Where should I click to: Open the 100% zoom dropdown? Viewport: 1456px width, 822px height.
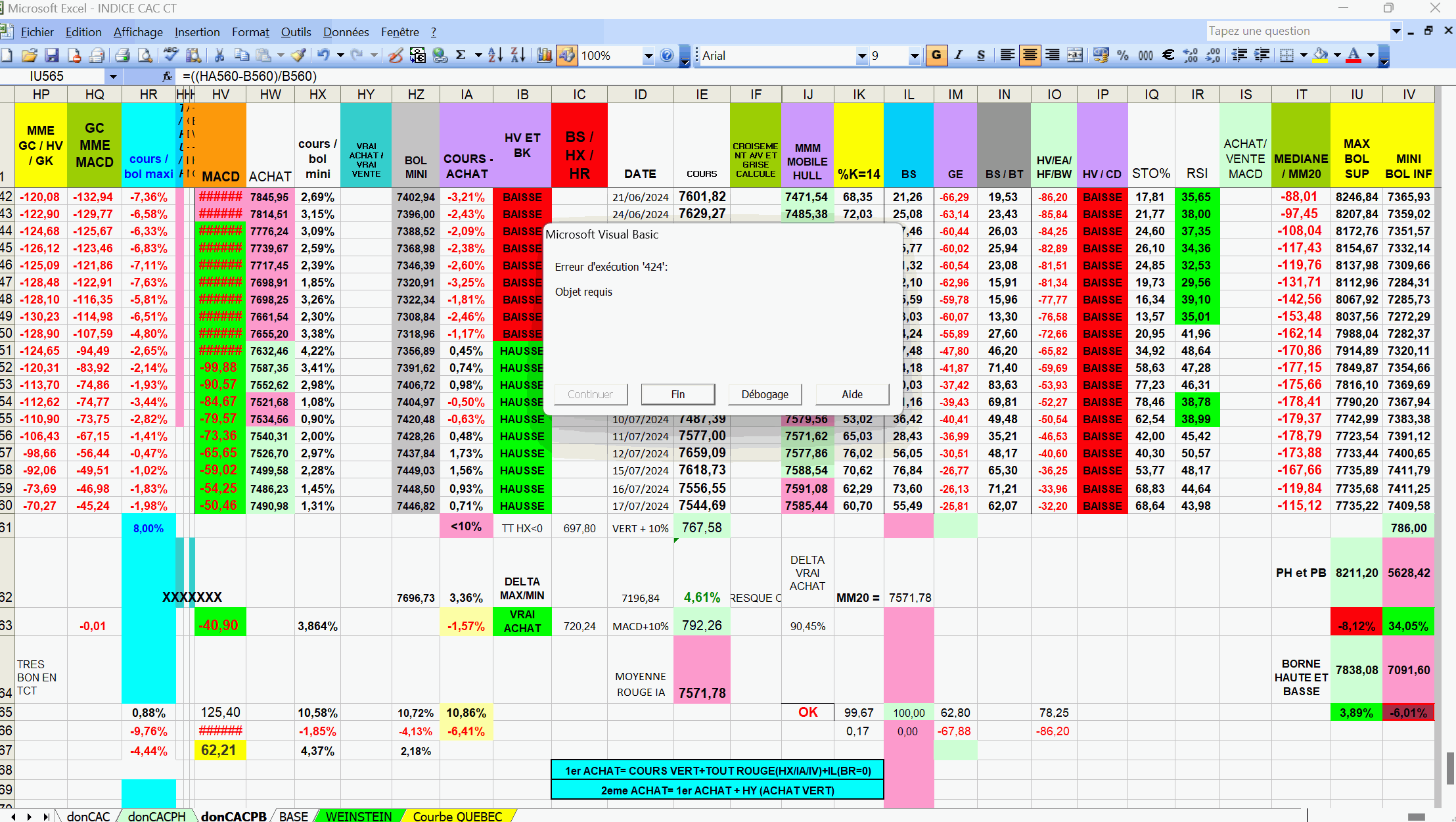tap(648, 56)
